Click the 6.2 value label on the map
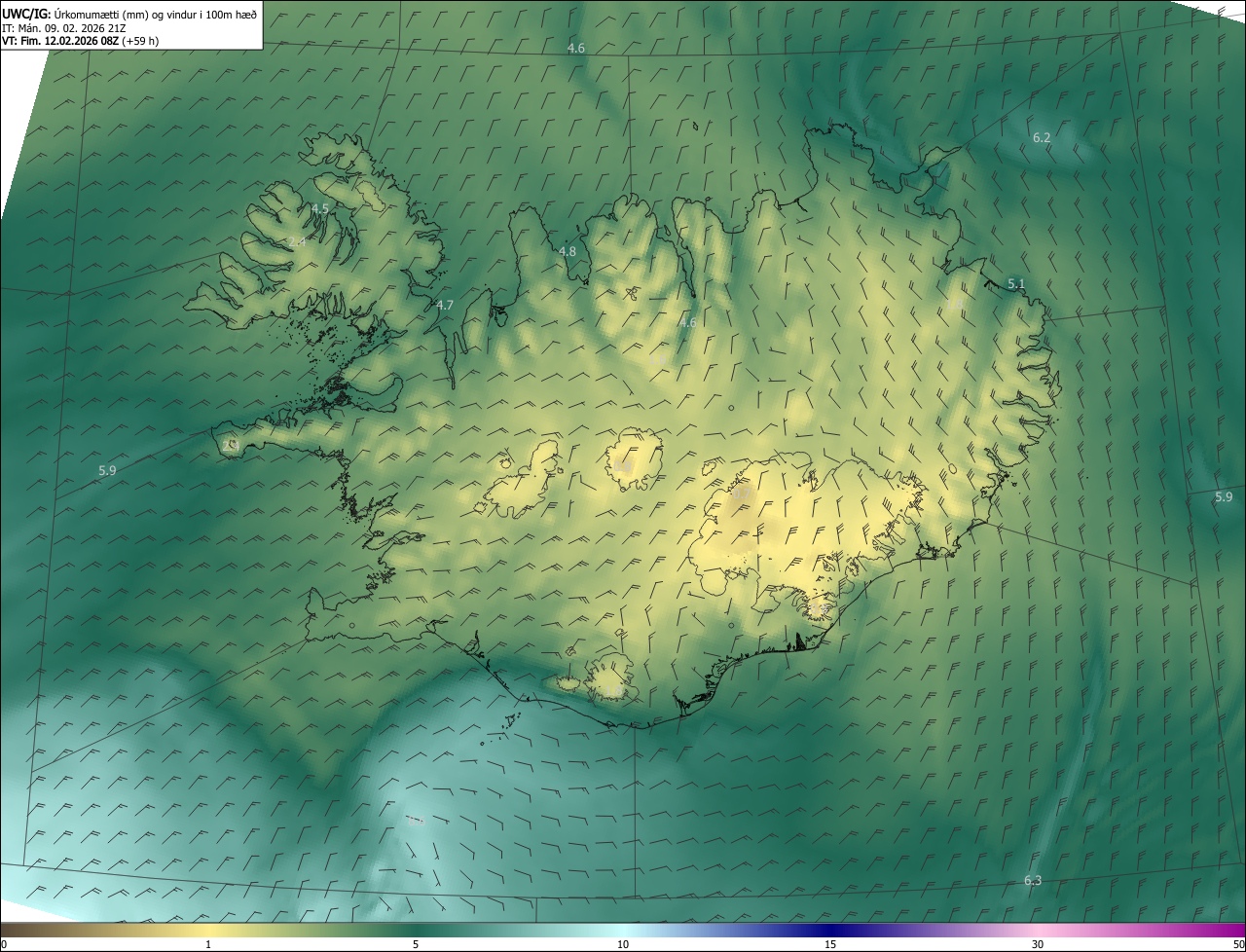Image resolution: width=1246 pixels, height=952 pixels. (x=1042, y=138)
